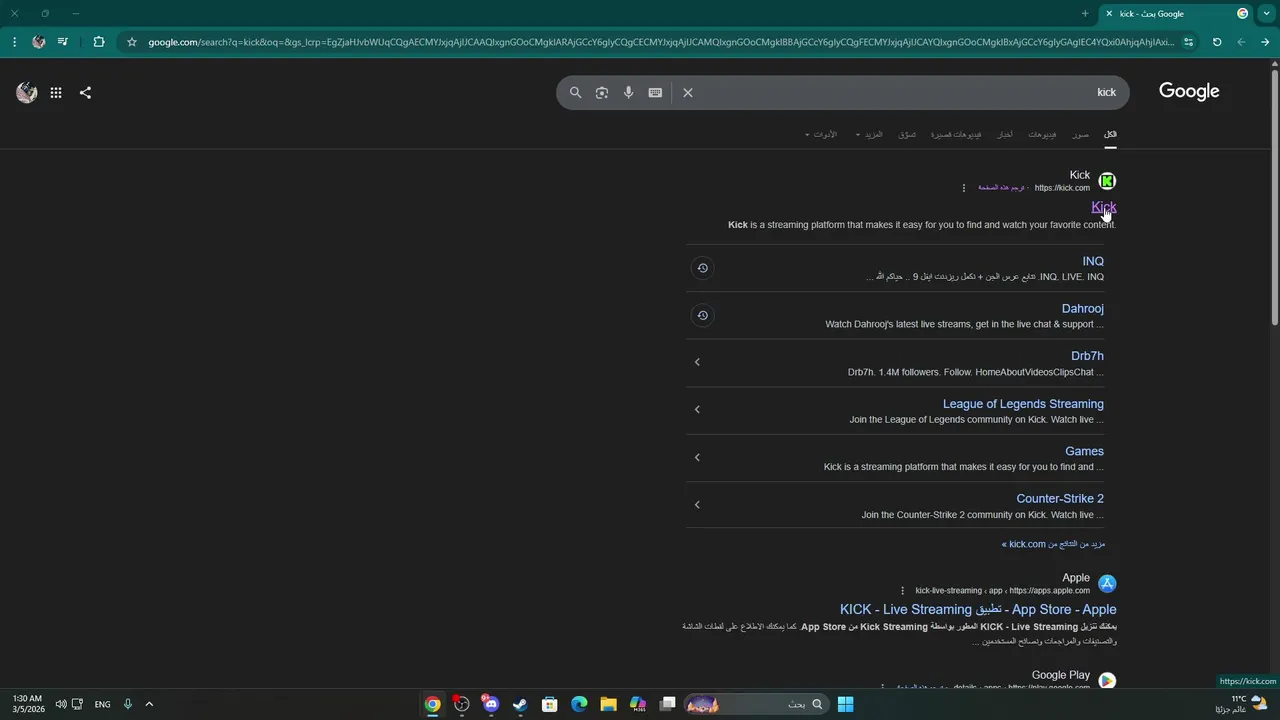Expand the League of Legends Streaming chevron
Screen dimensions: 1280x720
[x=697, y=409]
